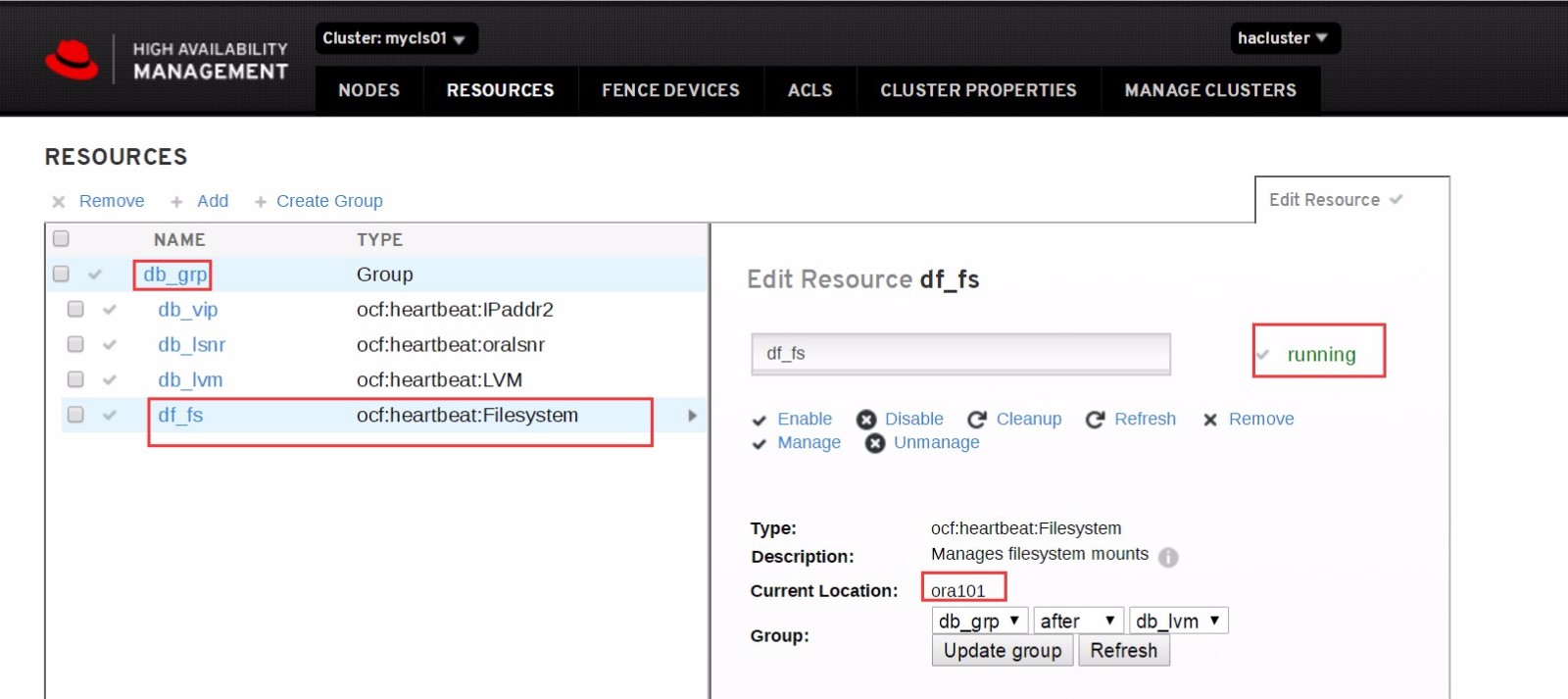Click the status checkmark in df_fs row
The height and width of the screenshot is (699, 1568).
click(x=110, y=416)
